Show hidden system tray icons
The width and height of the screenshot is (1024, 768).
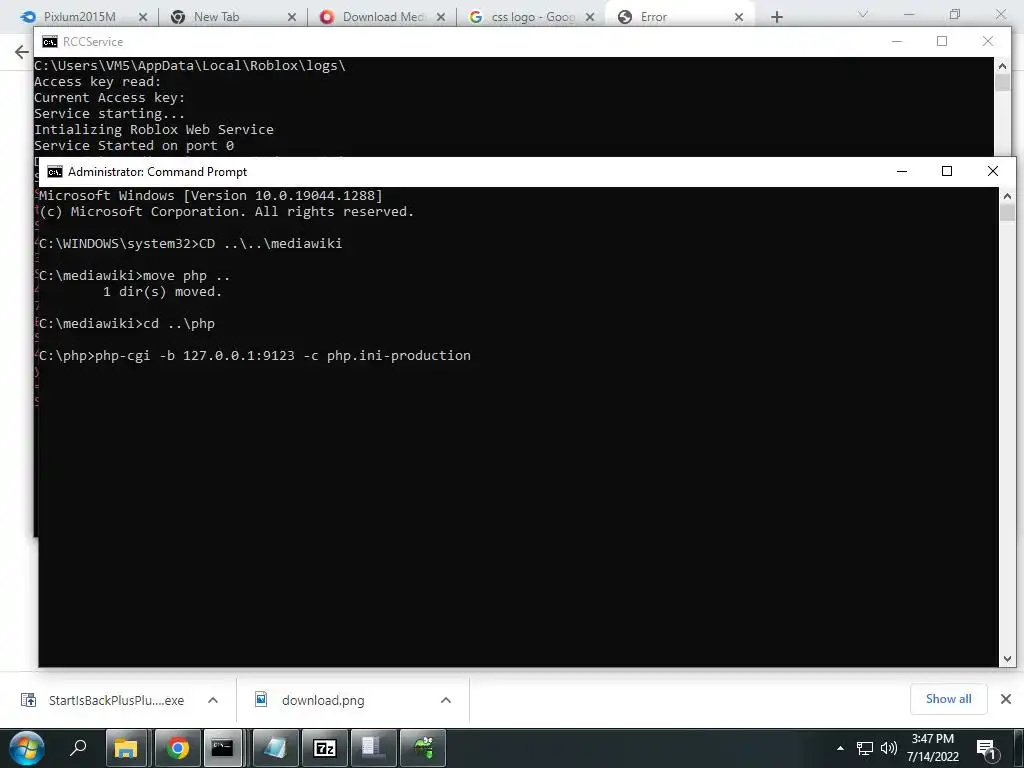[x=840, y=748]
